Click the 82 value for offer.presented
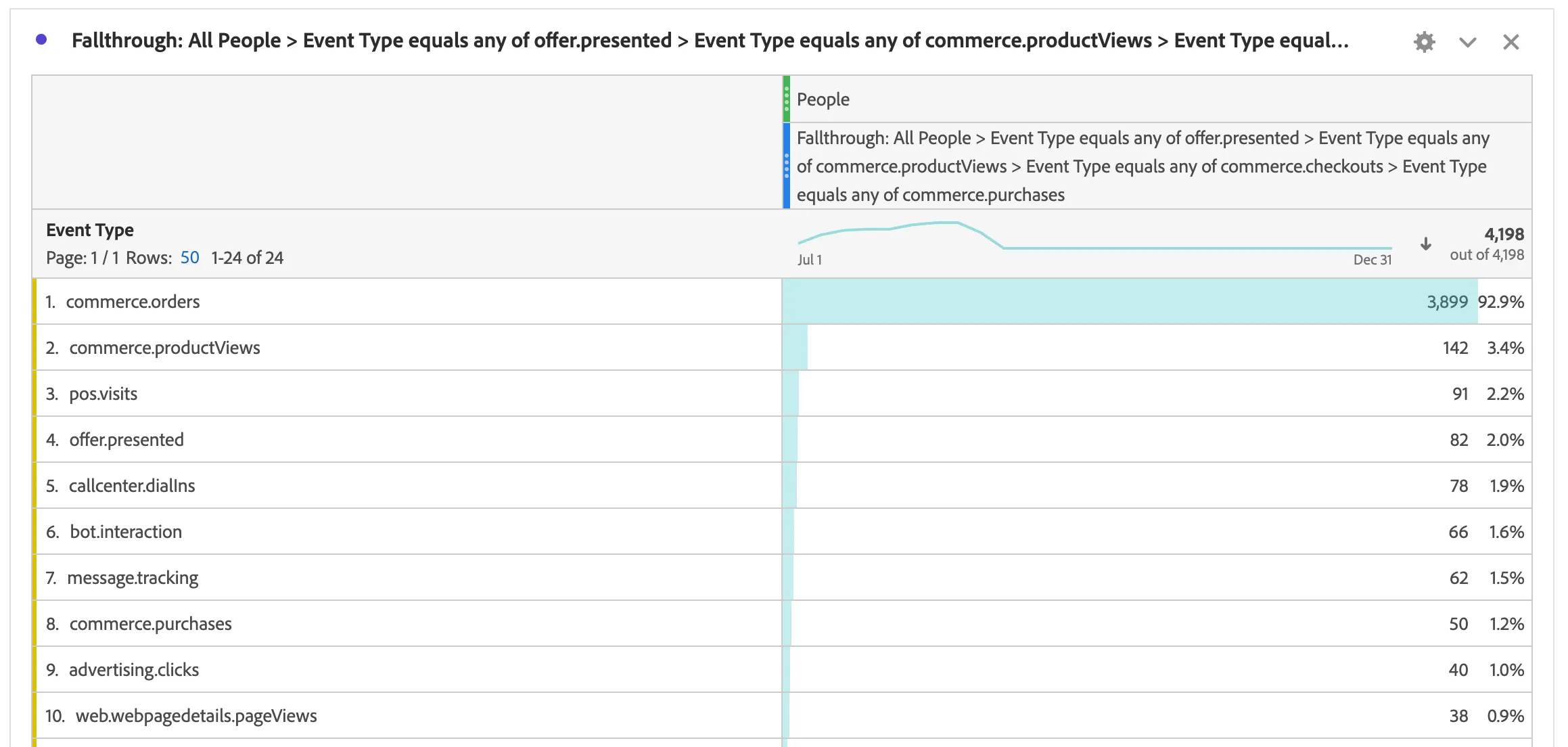 click(x=1458, y=440)
